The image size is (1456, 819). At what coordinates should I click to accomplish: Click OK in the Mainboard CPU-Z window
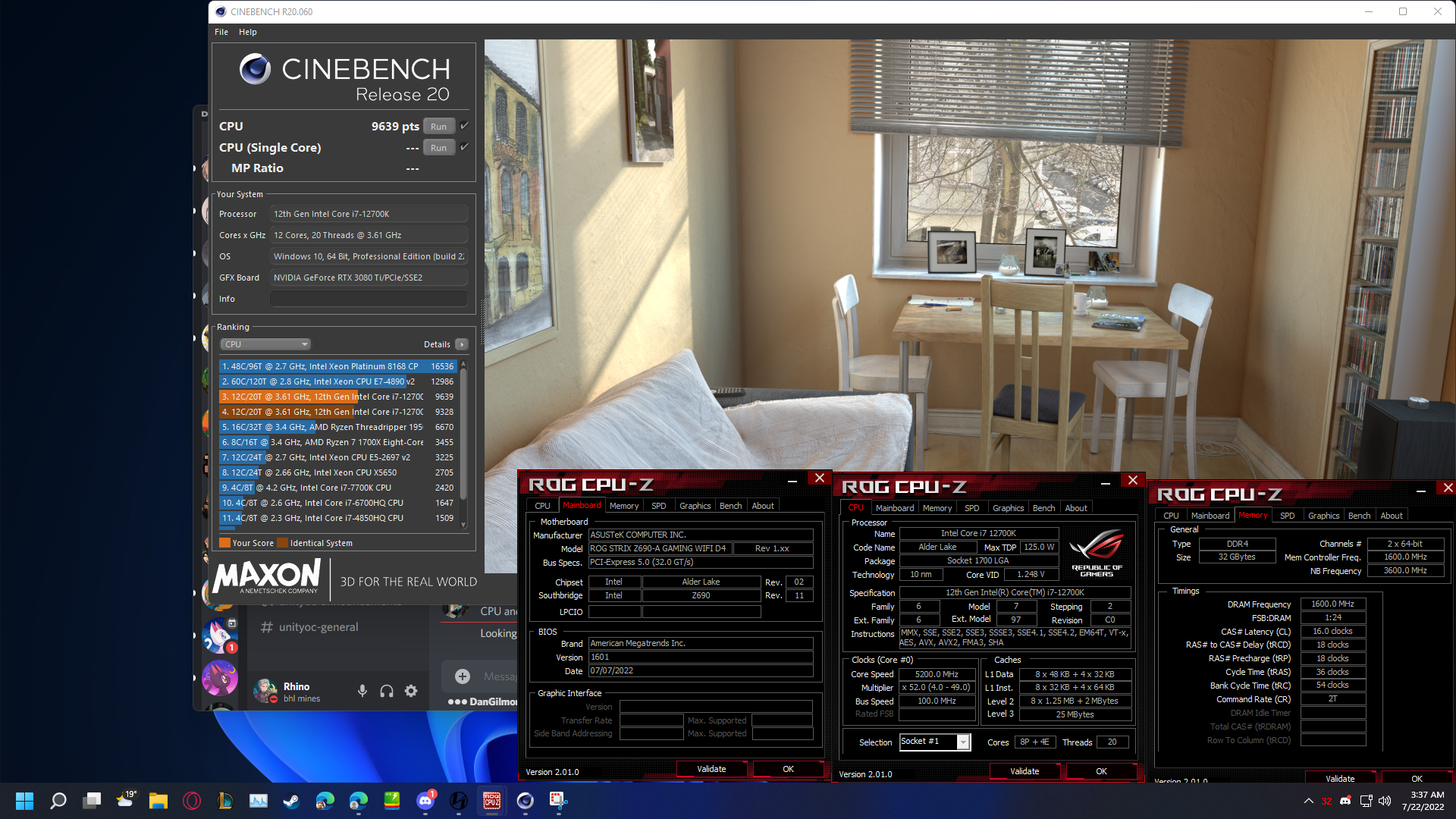(788, 769)
